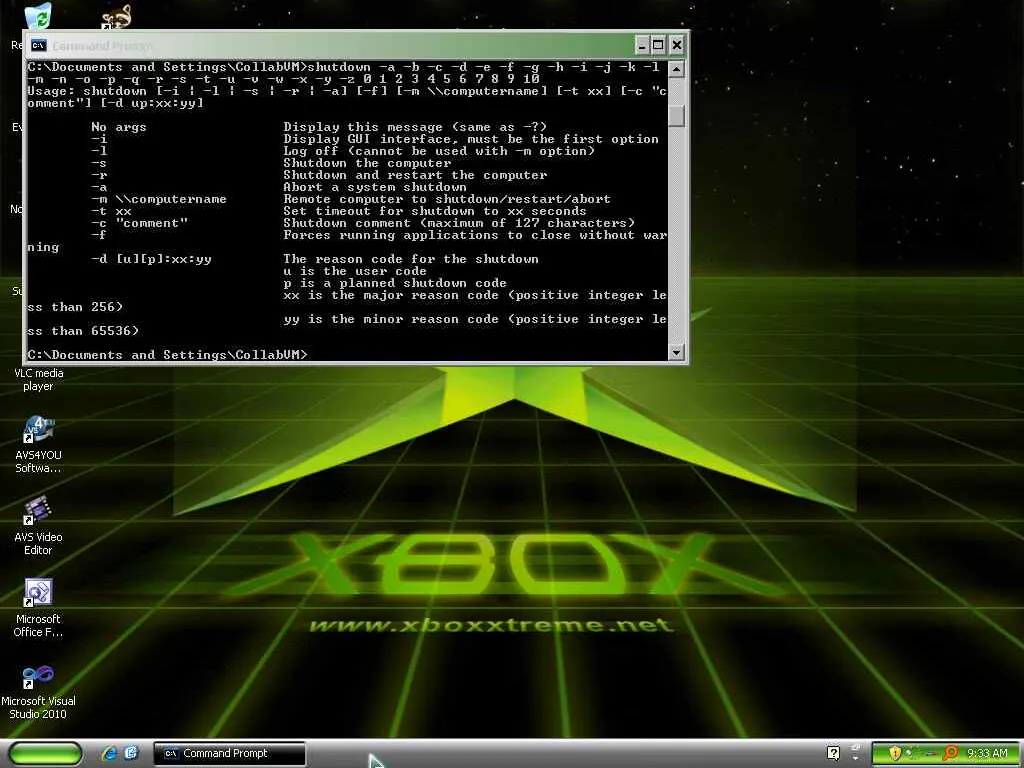This screenshot has height=768, width=1024.
Task: Click the 'Shutdown the computer' description line
Action: coord(367,163)
